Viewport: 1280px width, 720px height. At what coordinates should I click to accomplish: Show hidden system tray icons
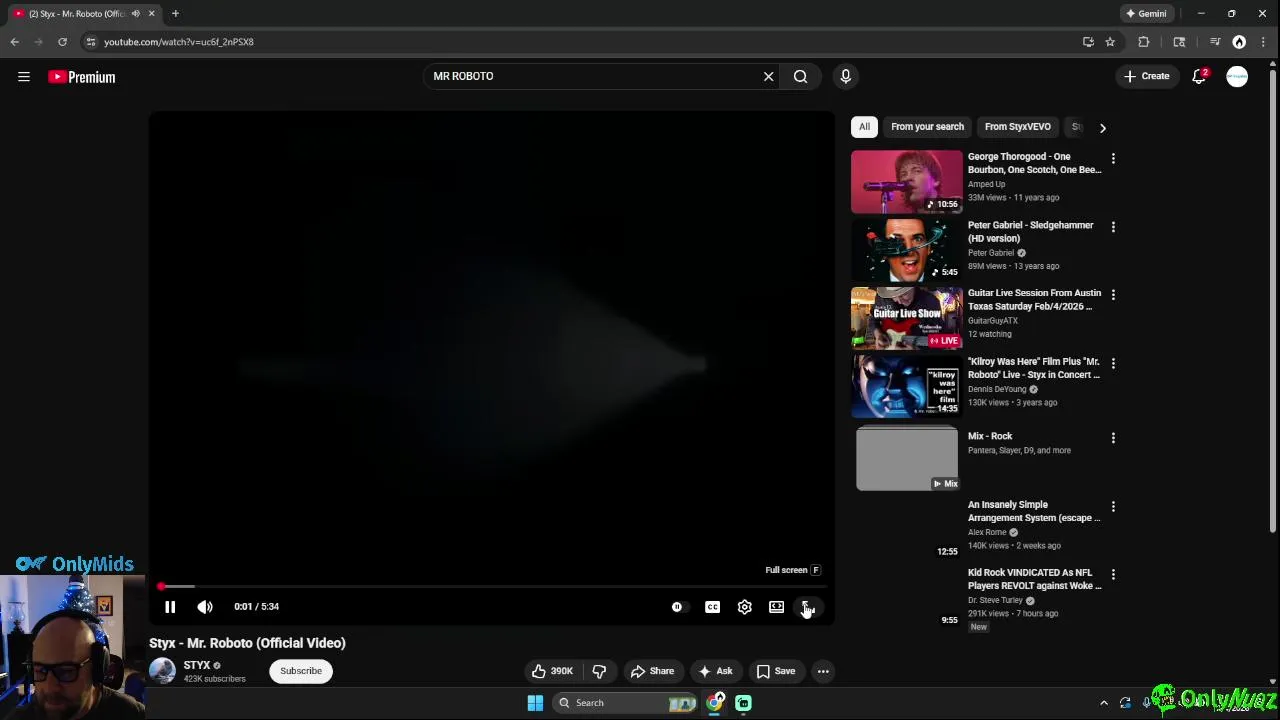1104,703
